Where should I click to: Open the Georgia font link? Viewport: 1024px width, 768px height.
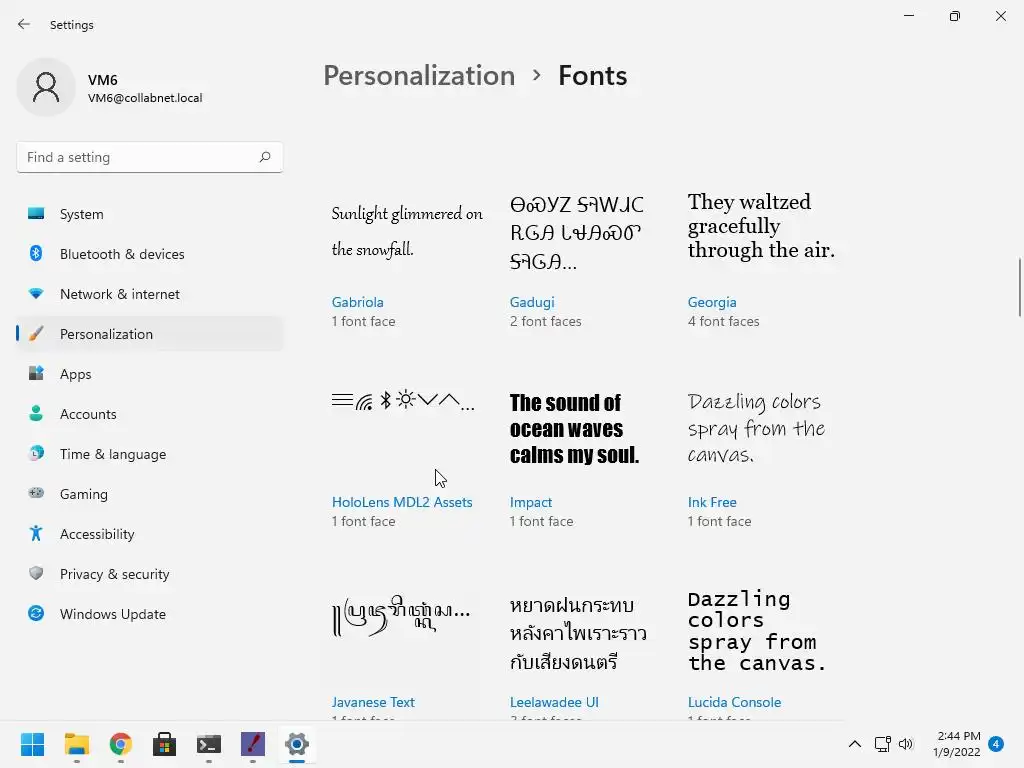(712, 302)
